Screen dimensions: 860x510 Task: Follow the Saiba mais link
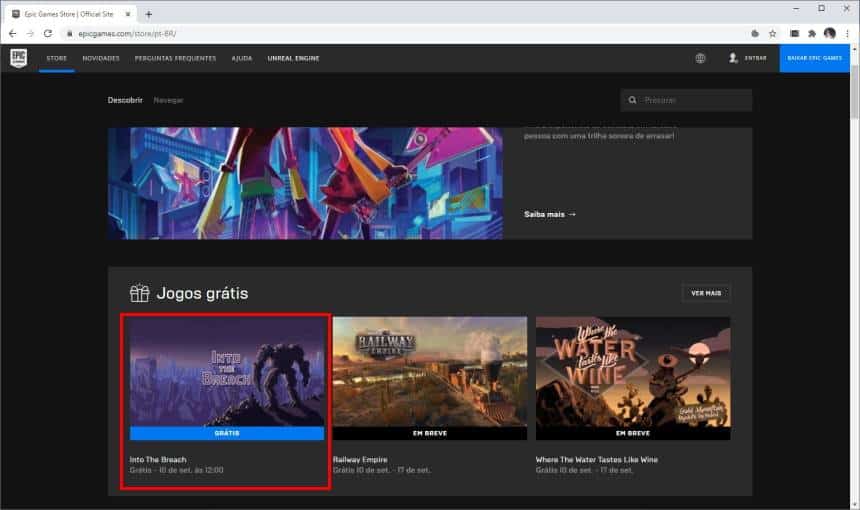click(550, 214)
